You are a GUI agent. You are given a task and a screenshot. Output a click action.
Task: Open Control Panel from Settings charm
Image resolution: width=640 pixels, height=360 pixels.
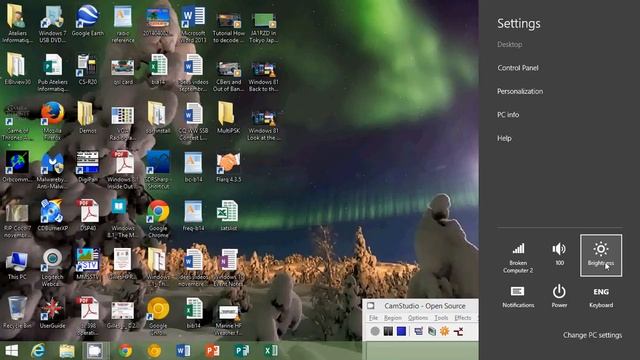pyautogui.click(x=518, y=68)
